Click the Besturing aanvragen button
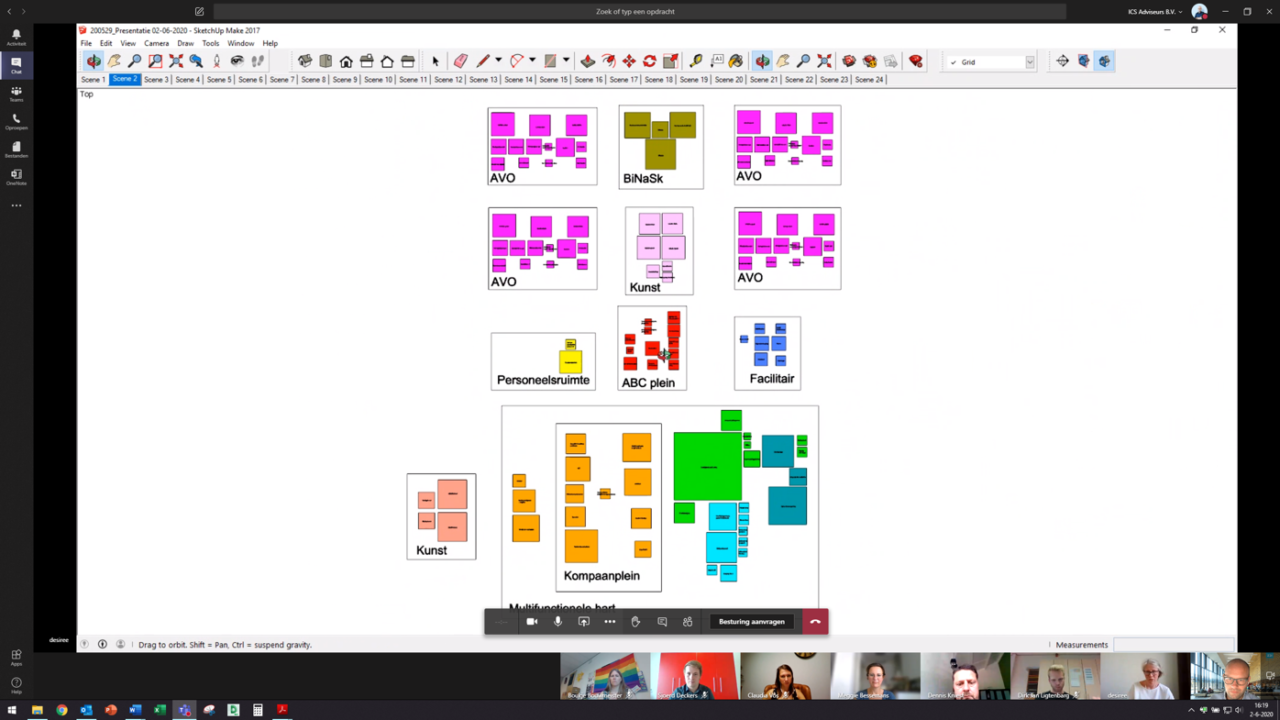1280x720 pixels. point(751,622)
